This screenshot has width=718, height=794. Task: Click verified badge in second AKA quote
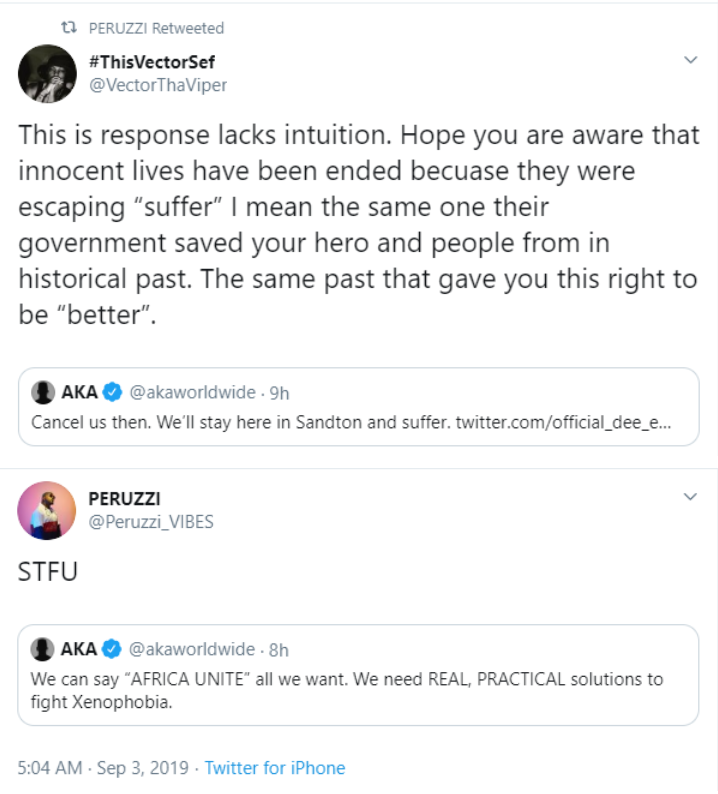coord(113,649)
